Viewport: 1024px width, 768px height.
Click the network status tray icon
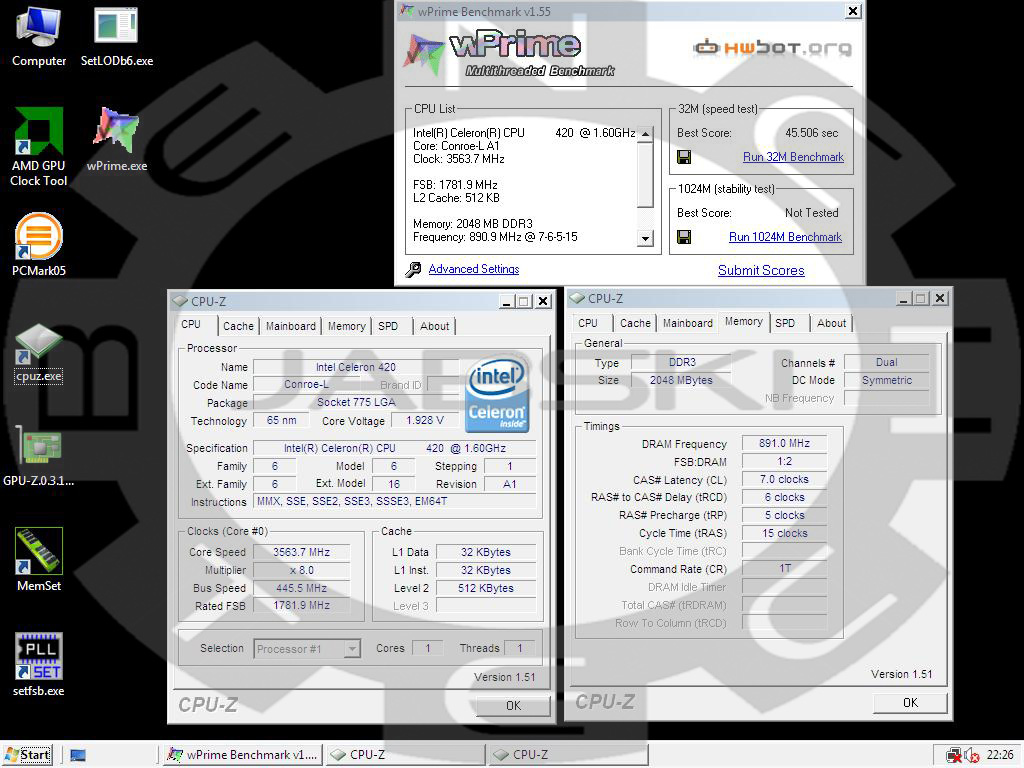click(953, 756)
